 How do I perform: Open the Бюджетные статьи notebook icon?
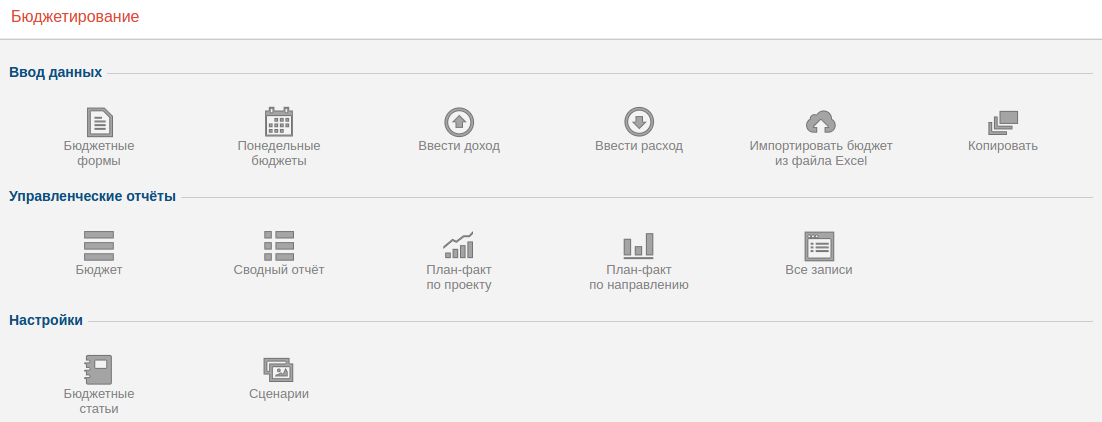tap(98, 370)
